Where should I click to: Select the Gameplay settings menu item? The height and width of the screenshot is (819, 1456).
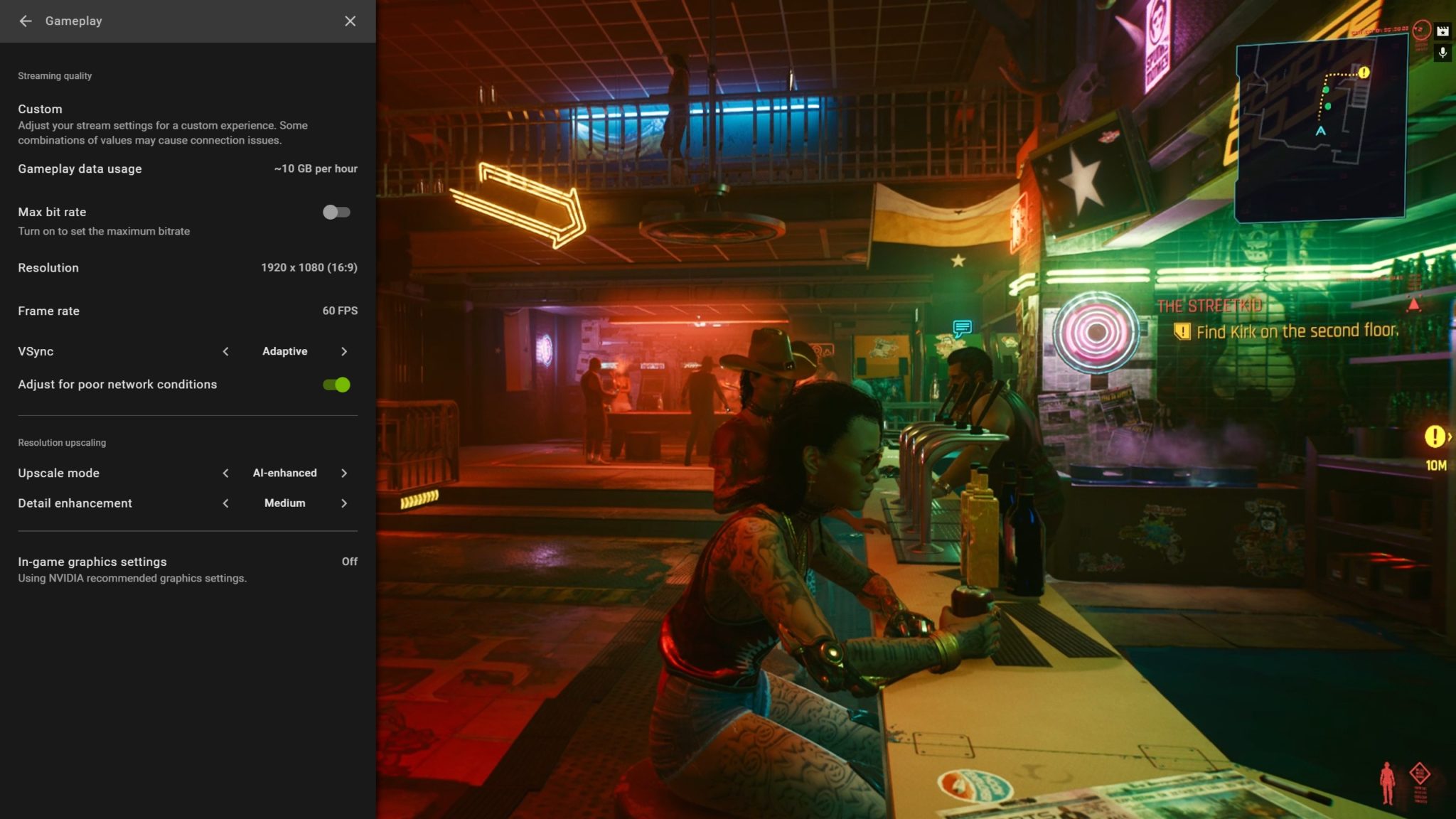tap(72, 20)
